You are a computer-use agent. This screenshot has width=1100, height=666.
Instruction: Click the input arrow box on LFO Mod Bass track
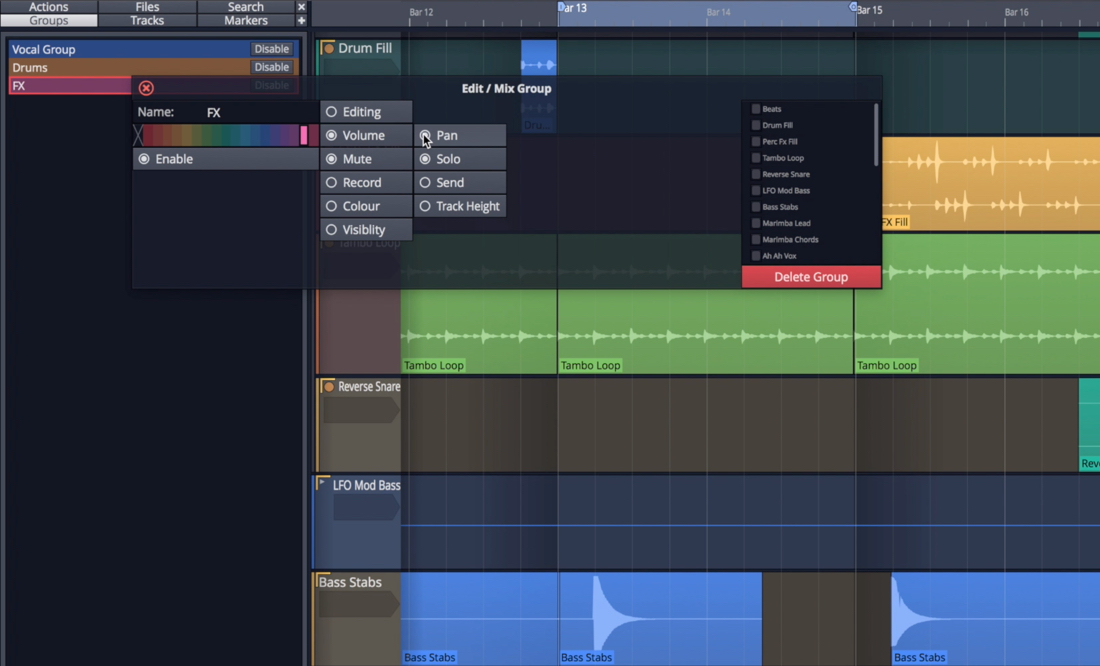tap(364, 507)
